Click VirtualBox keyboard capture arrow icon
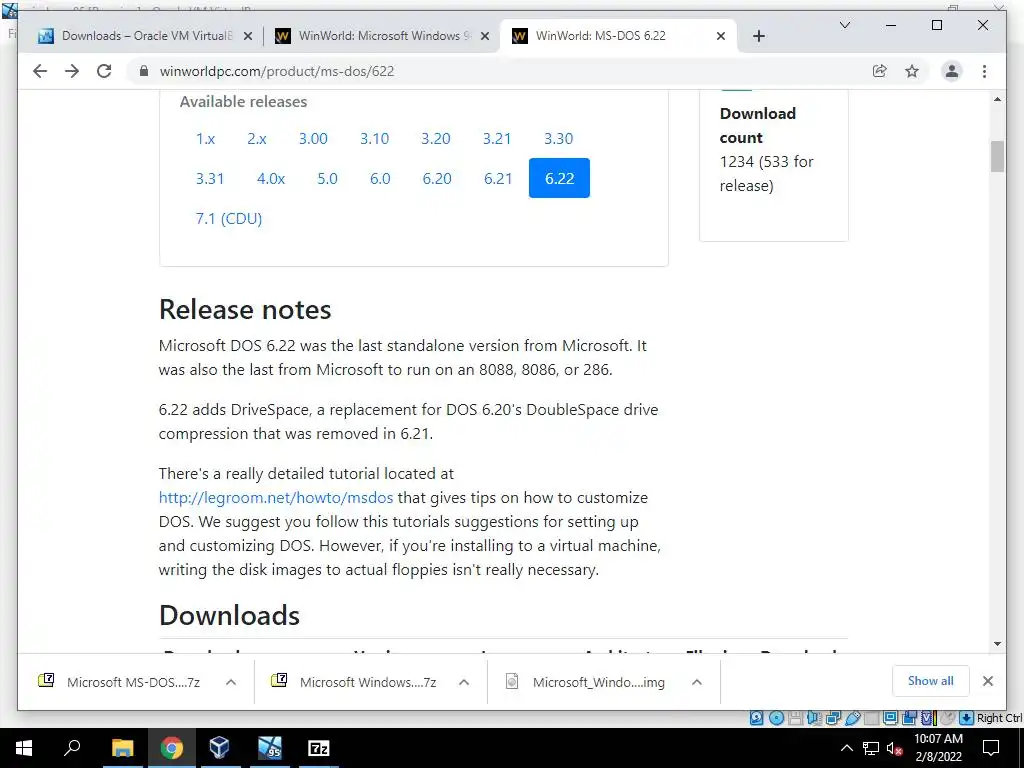The width and height of the screenshot is (1024, 768). coord(966,718)
